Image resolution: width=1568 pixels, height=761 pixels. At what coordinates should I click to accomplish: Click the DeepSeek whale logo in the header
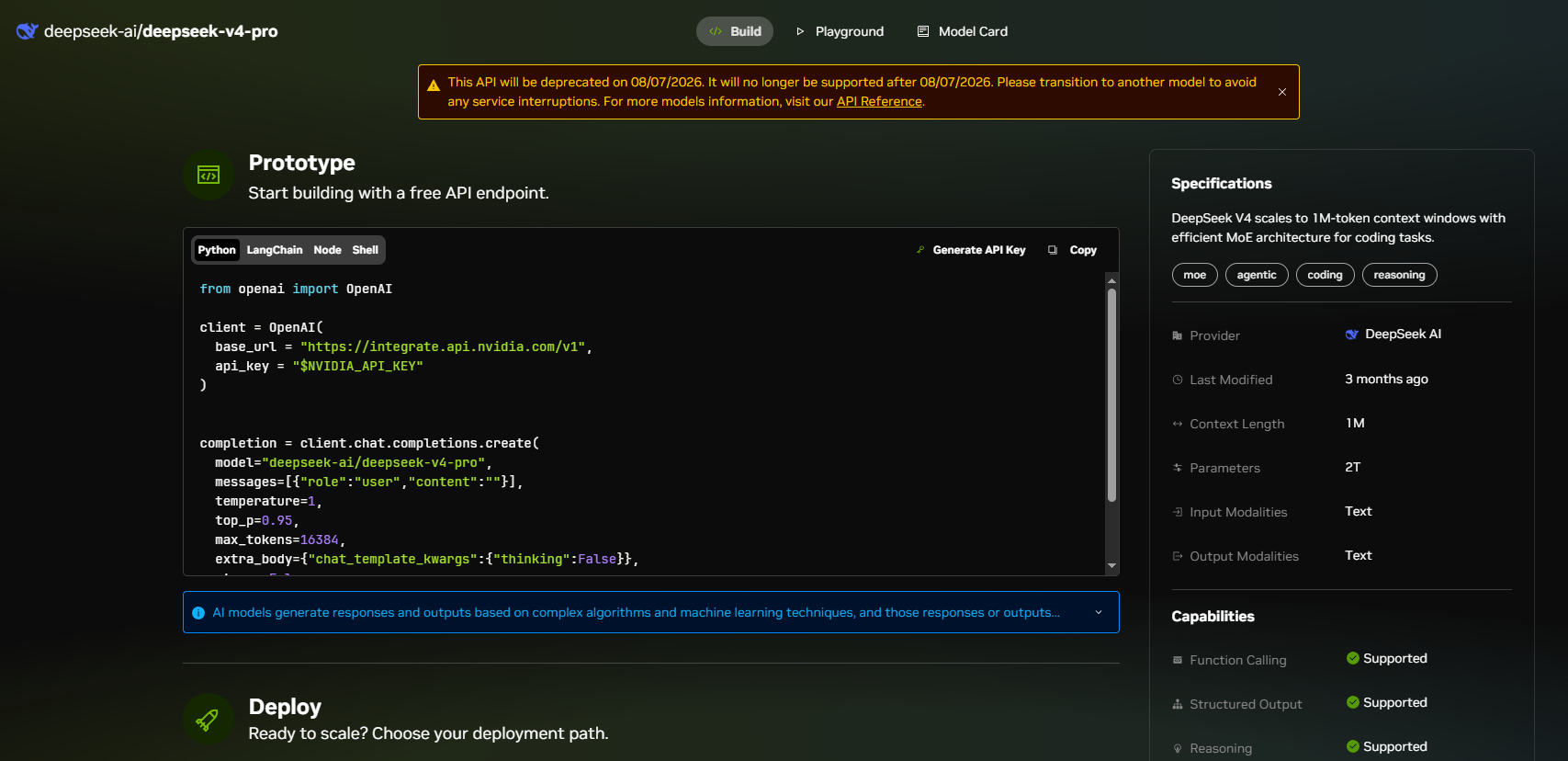[27, 31]
